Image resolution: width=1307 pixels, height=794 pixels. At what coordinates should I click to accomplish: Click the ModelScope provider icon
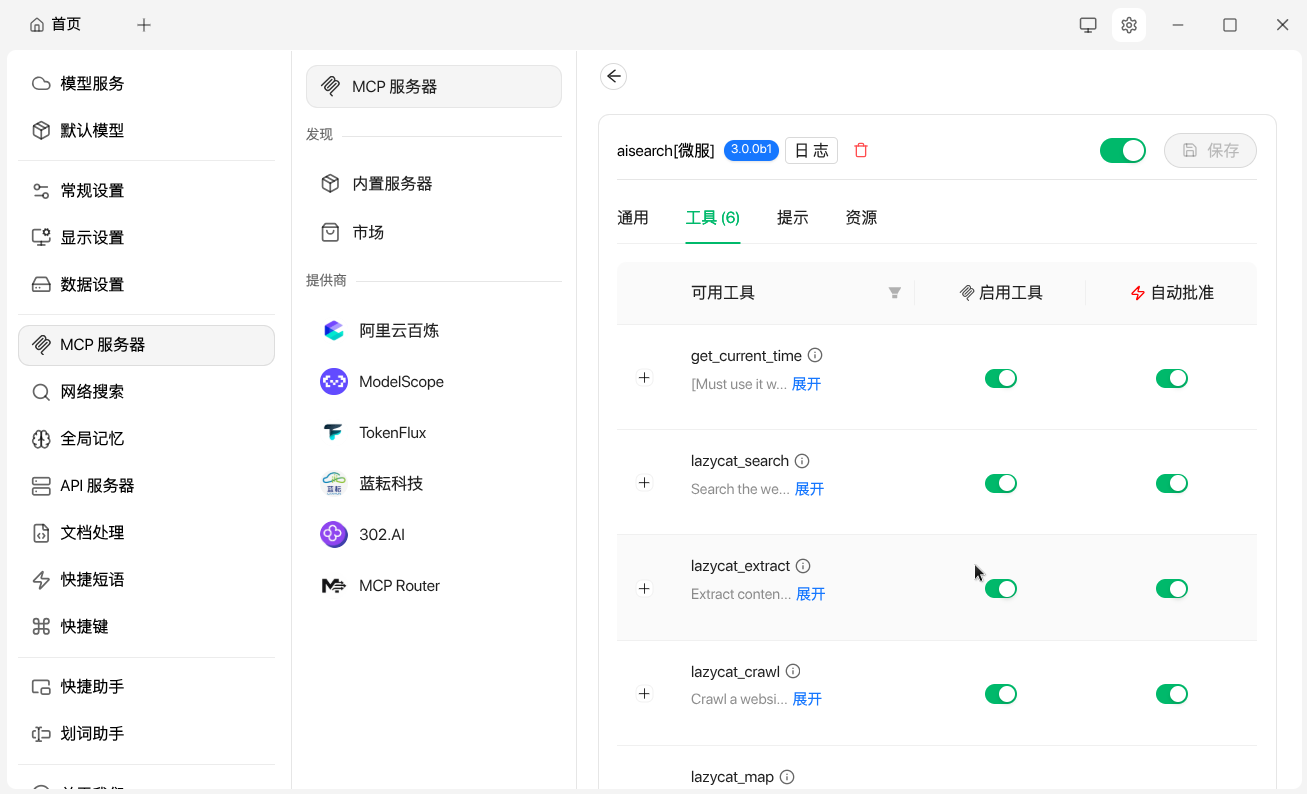click(x=334, y=382)
